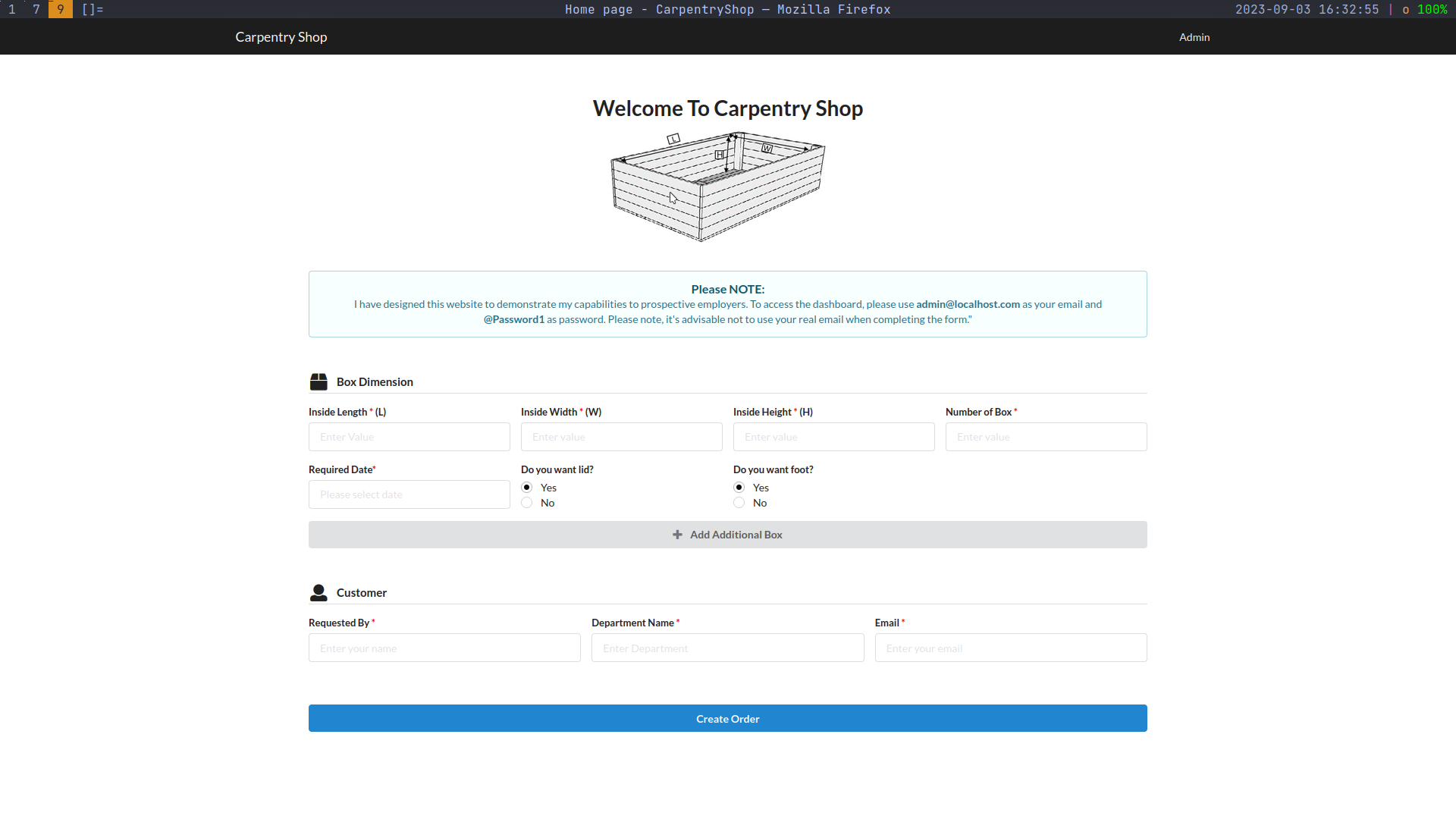This screenshot has width=1456, height=819.
Task: Click the Inside Width input field
Action: point(621,437)
